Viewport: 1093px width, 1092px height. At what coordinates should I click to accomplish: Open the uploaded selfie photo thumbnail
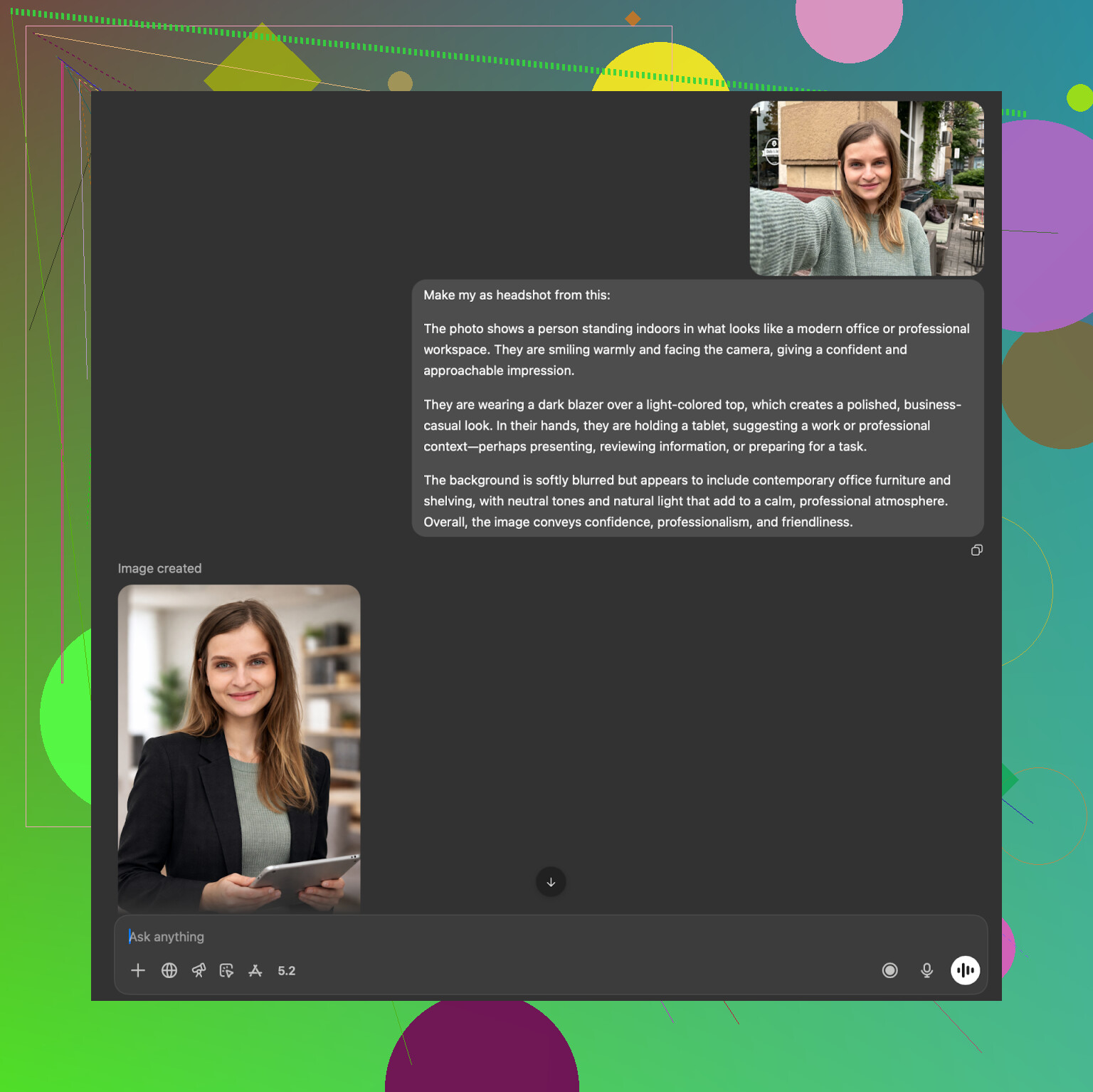coord(867,188)
